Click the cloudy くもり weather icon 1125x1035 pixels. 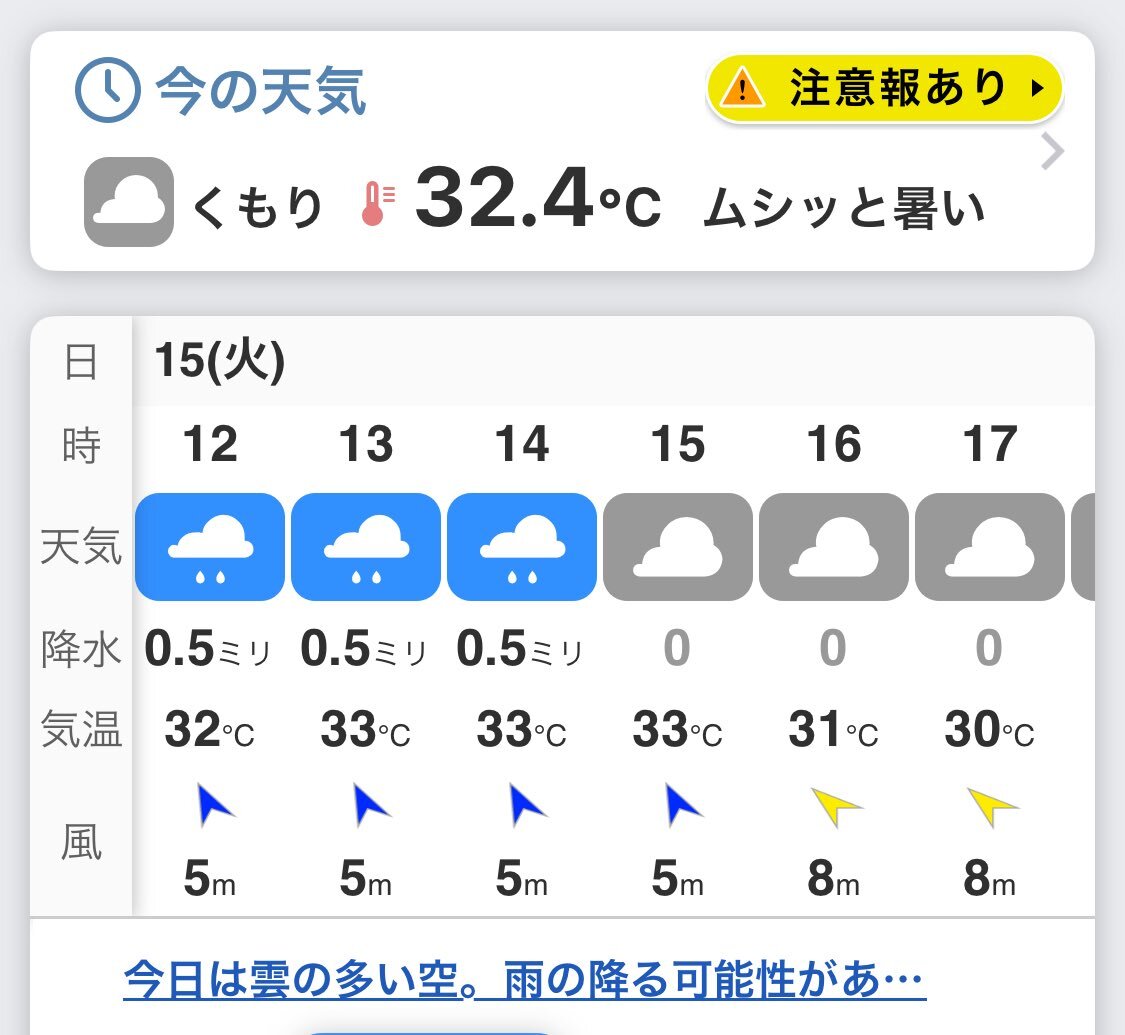click(x=129, y=202)
